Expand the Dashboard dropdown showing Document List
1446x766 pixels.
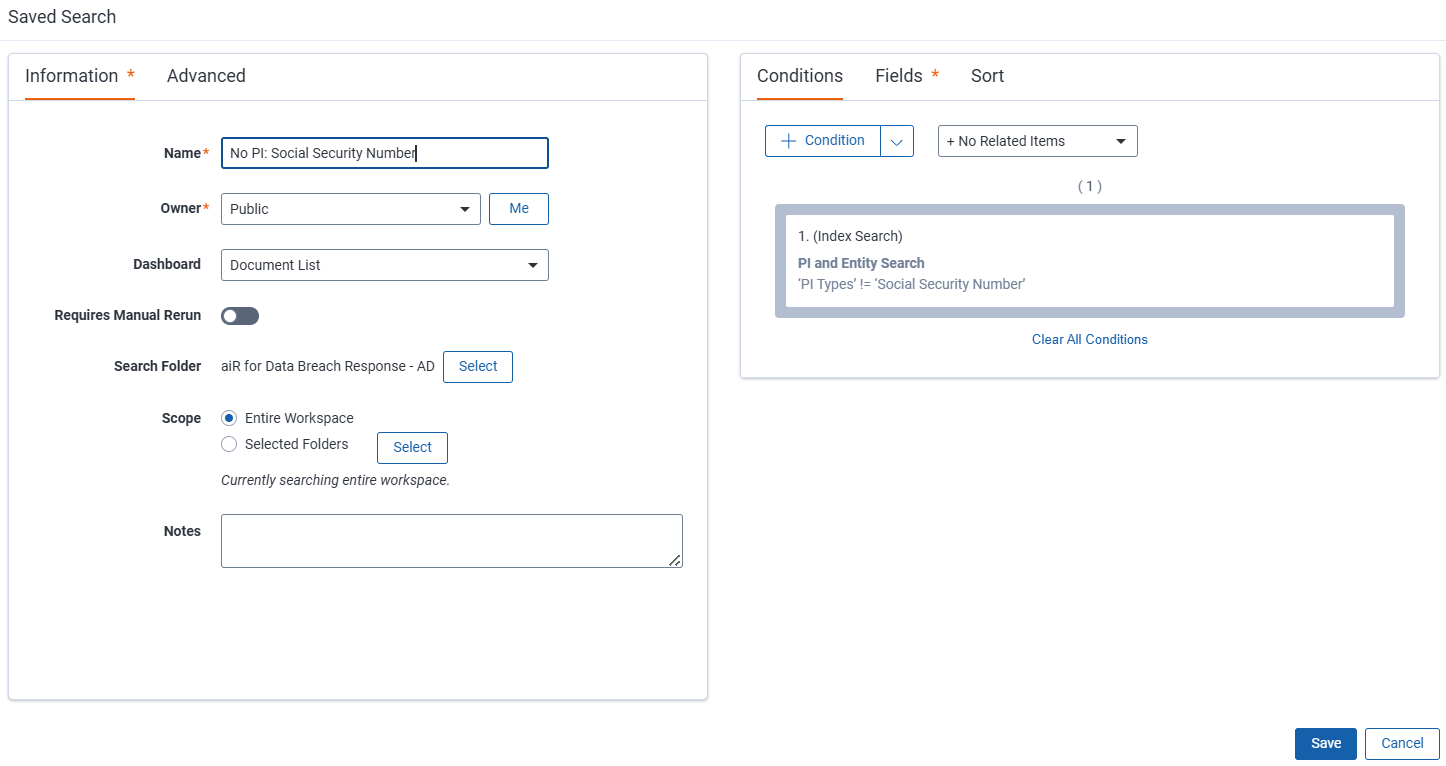[x=384, y=265]
